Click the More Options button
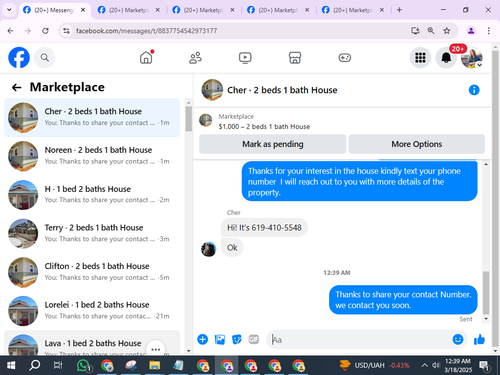Screen dimensions: 500x375 click(x=417, y=144)
